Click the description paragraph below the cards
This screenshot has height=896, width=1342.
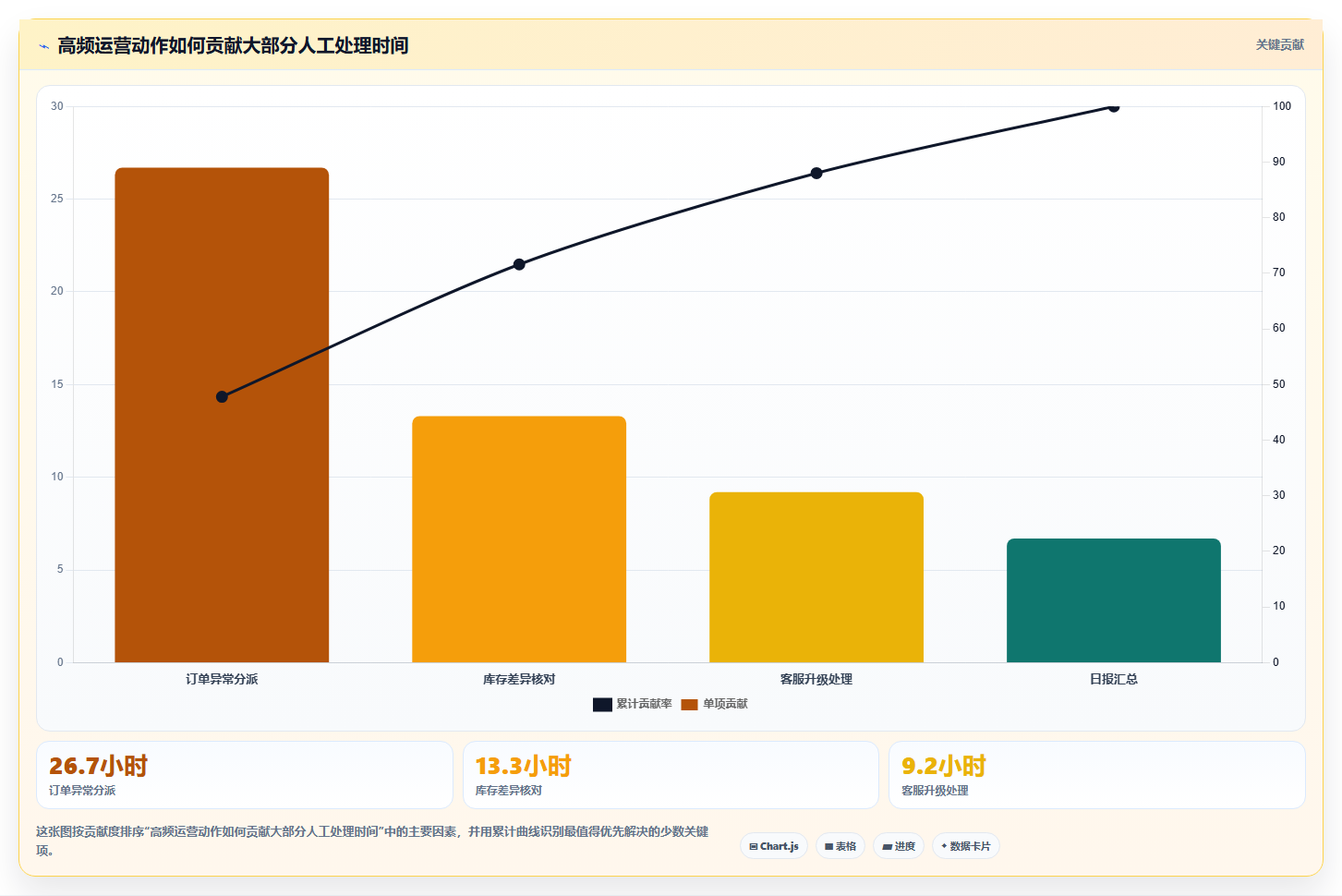tap(372, 841)
